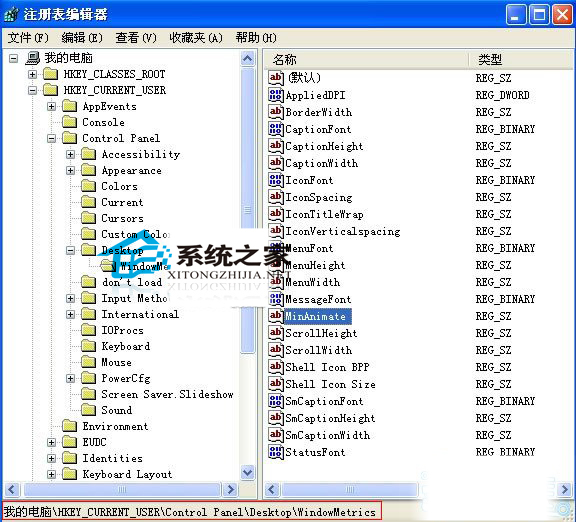Click the Shell Icon Size string icon
The image size is (576, 522).
pyautogui.click(x=276, y=384)
